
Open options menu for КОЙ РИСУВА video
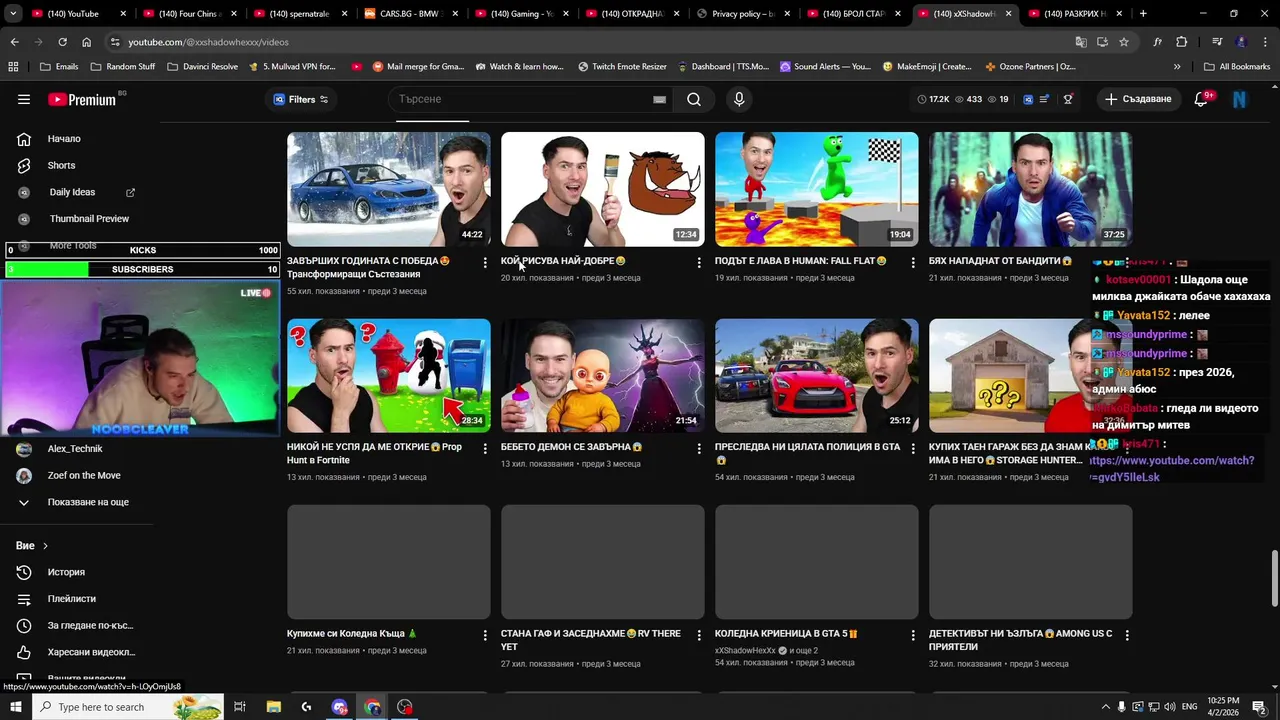699,262
